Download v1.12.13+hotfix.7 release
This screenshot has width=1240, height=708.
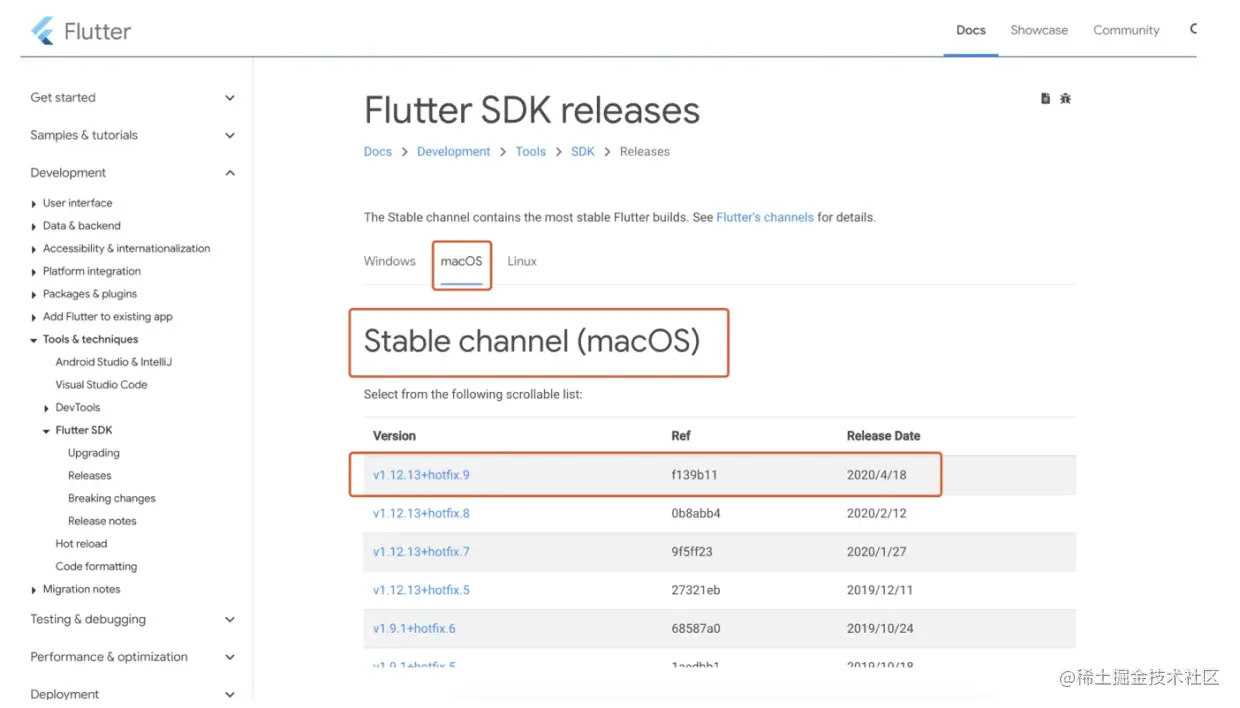421,552
